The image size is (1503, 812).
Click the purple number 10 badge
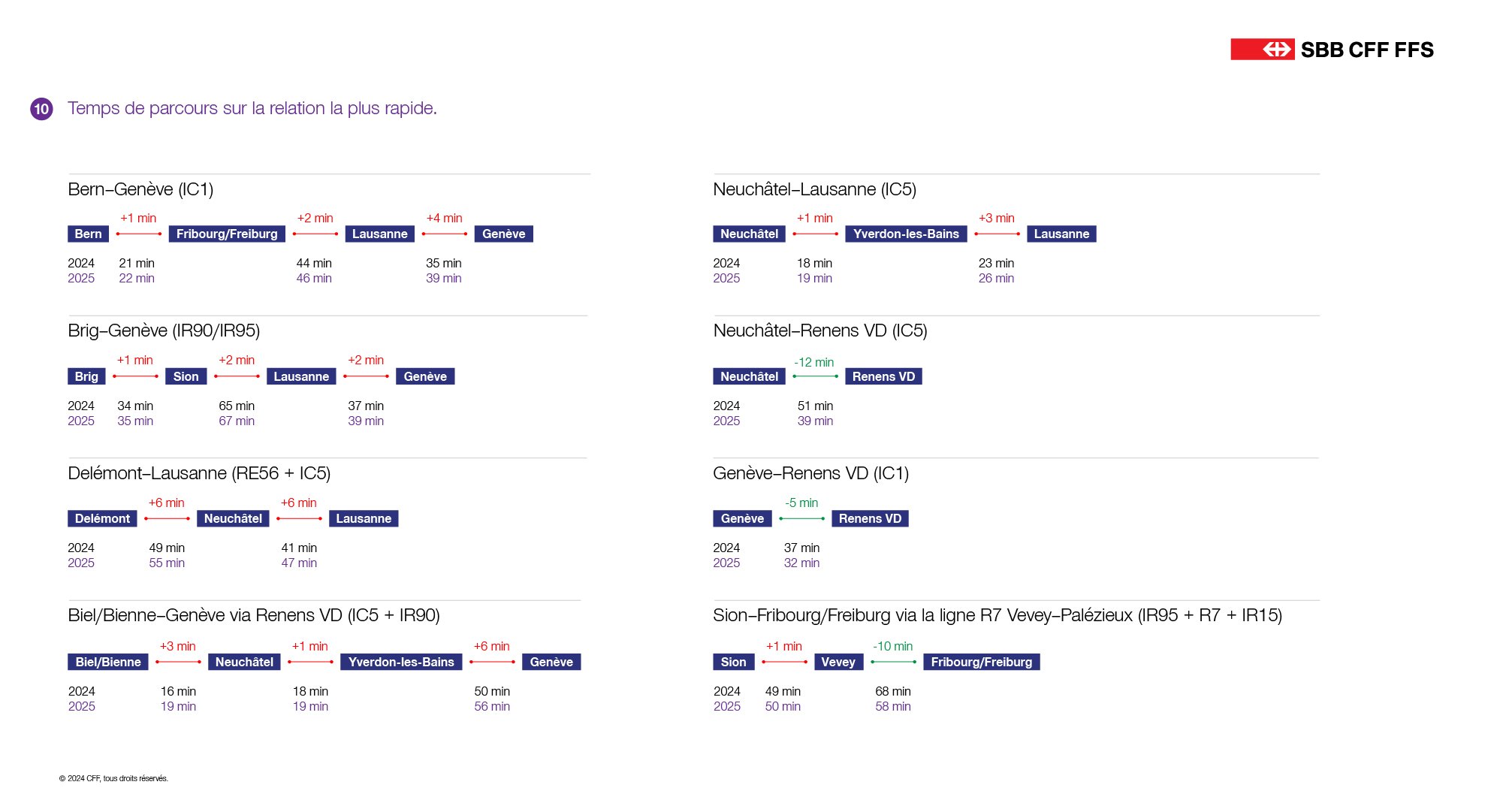41,109
